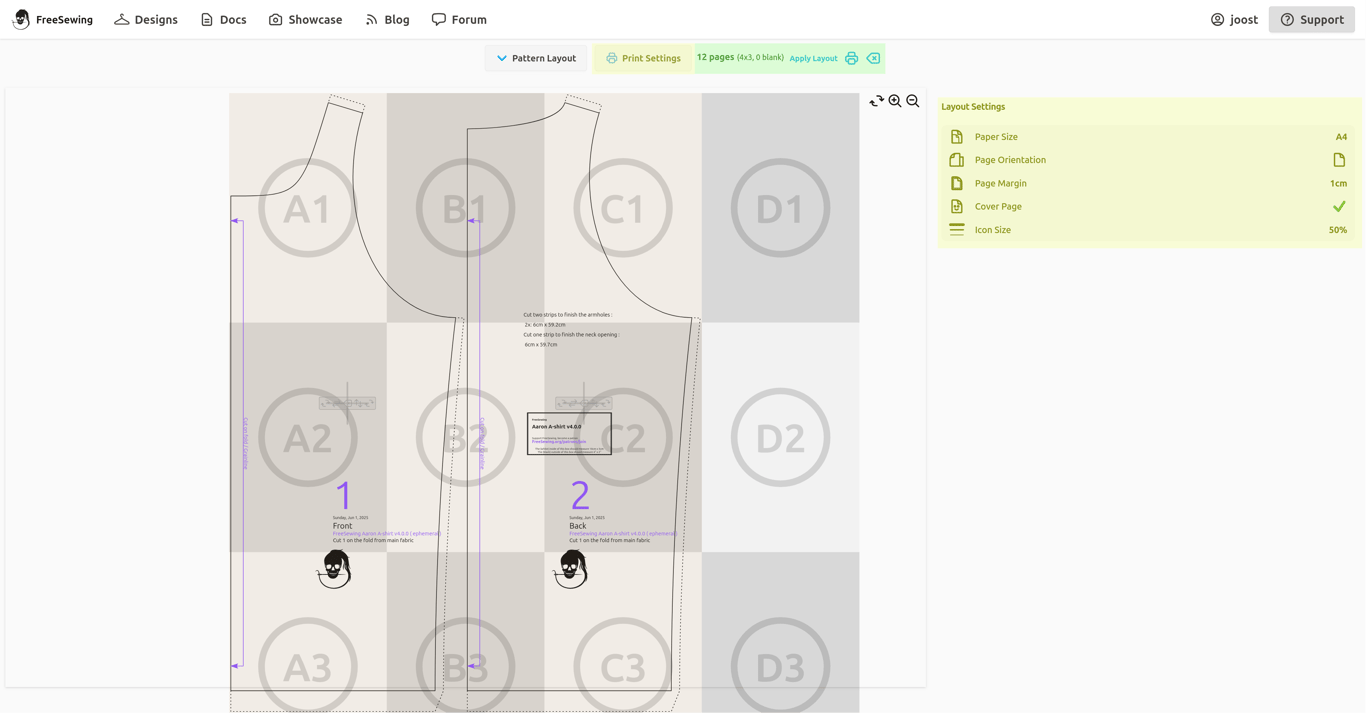Click the Front label text
This screenshot has height=713, width=1366.
point(342,526)
